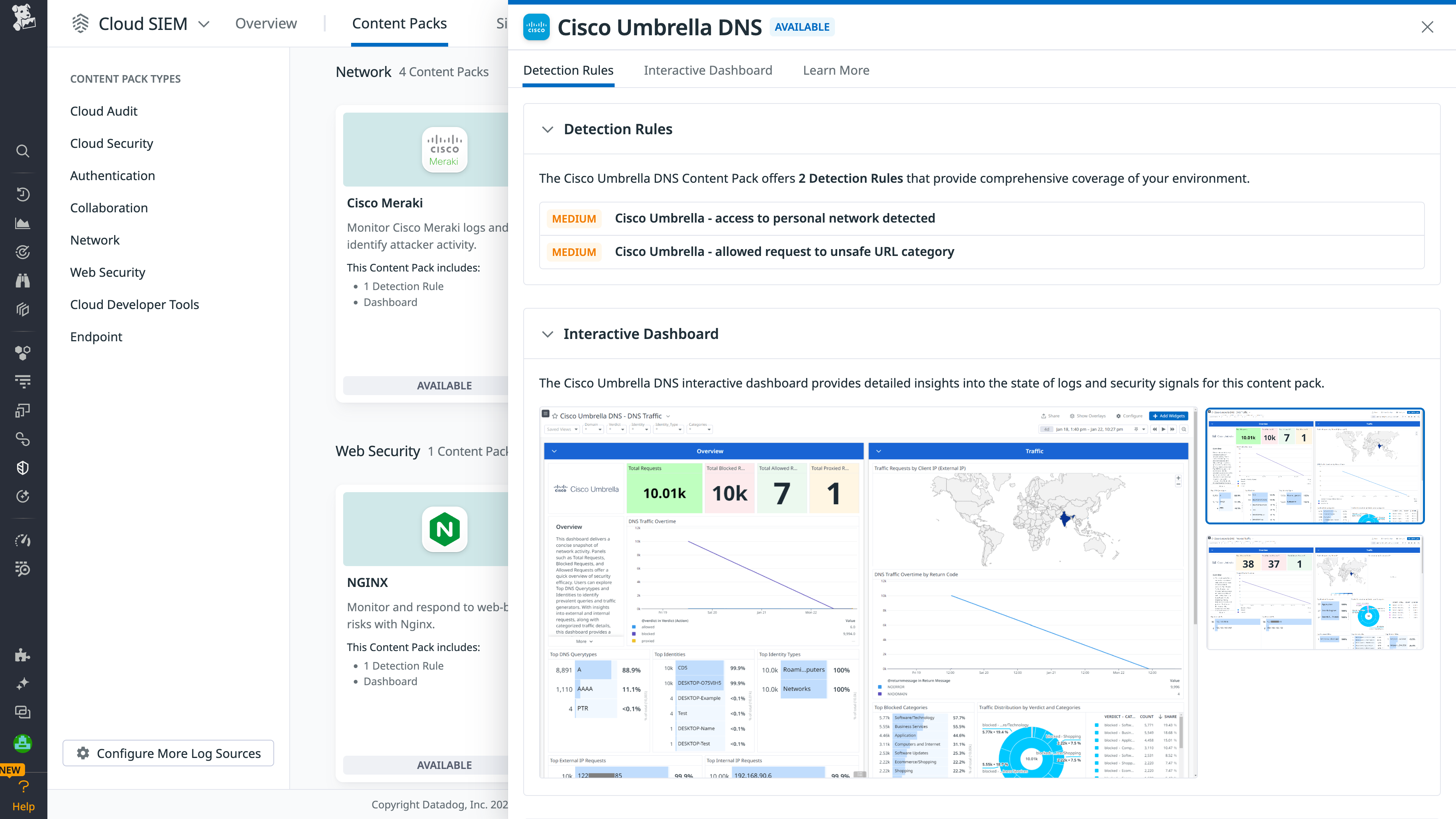
Task: Open the Learn More tab
Action: coord(836,70)
